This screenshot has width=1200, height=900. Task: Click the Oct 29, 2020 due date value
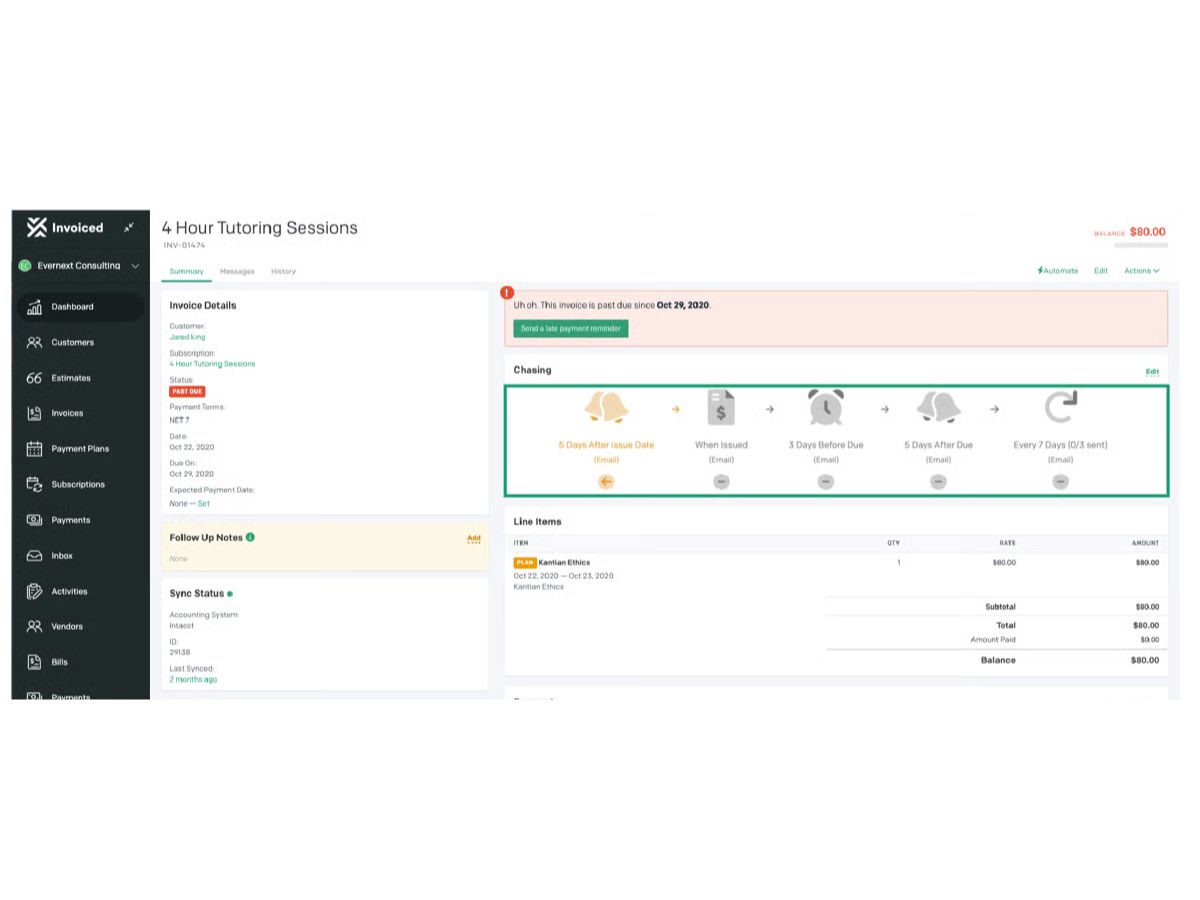point(191,474)
